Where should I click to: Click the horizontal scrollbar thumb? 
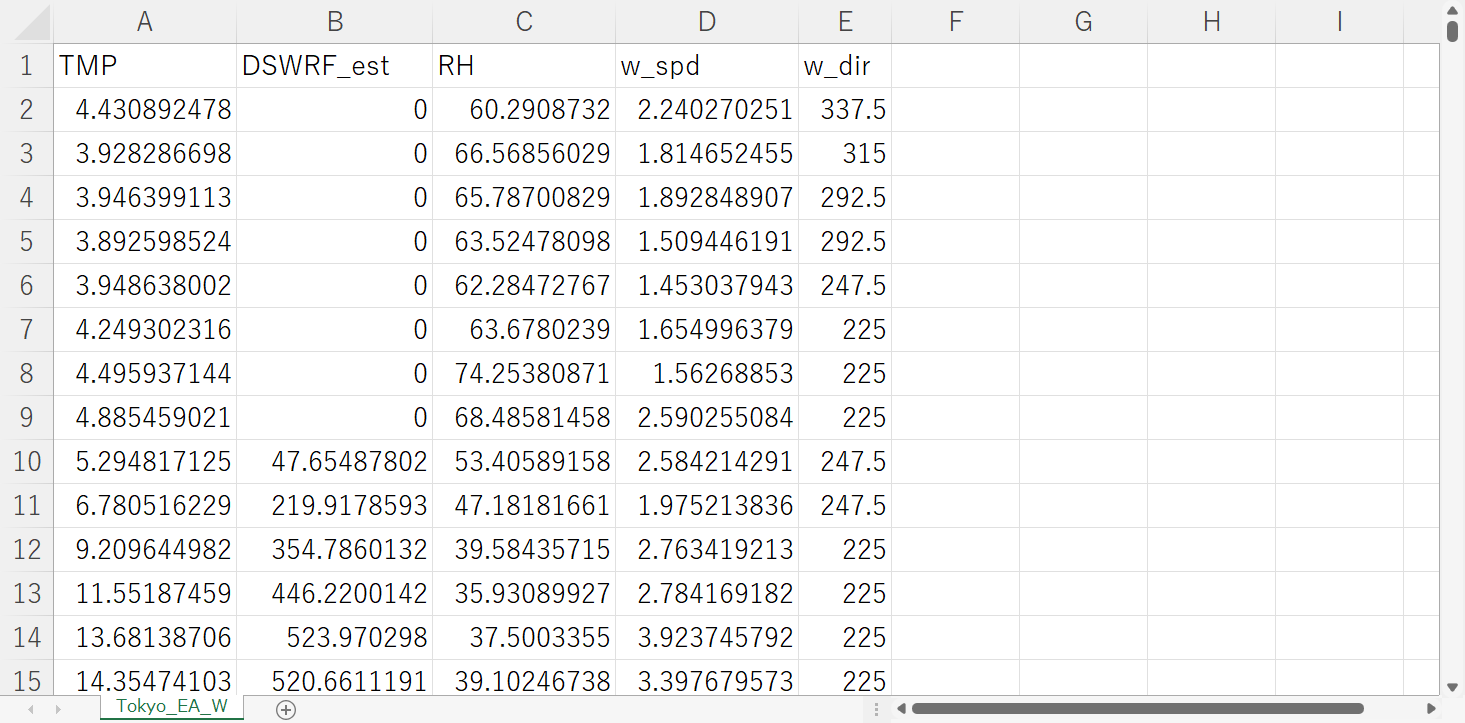coord(1137,709)
